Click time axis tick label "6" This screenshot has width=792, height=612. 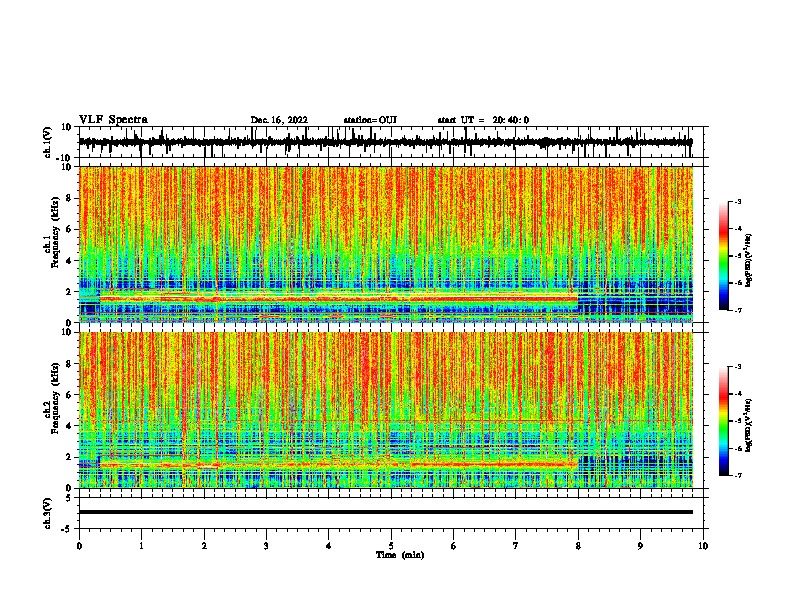pyautogui.click(x=453, y=546)
